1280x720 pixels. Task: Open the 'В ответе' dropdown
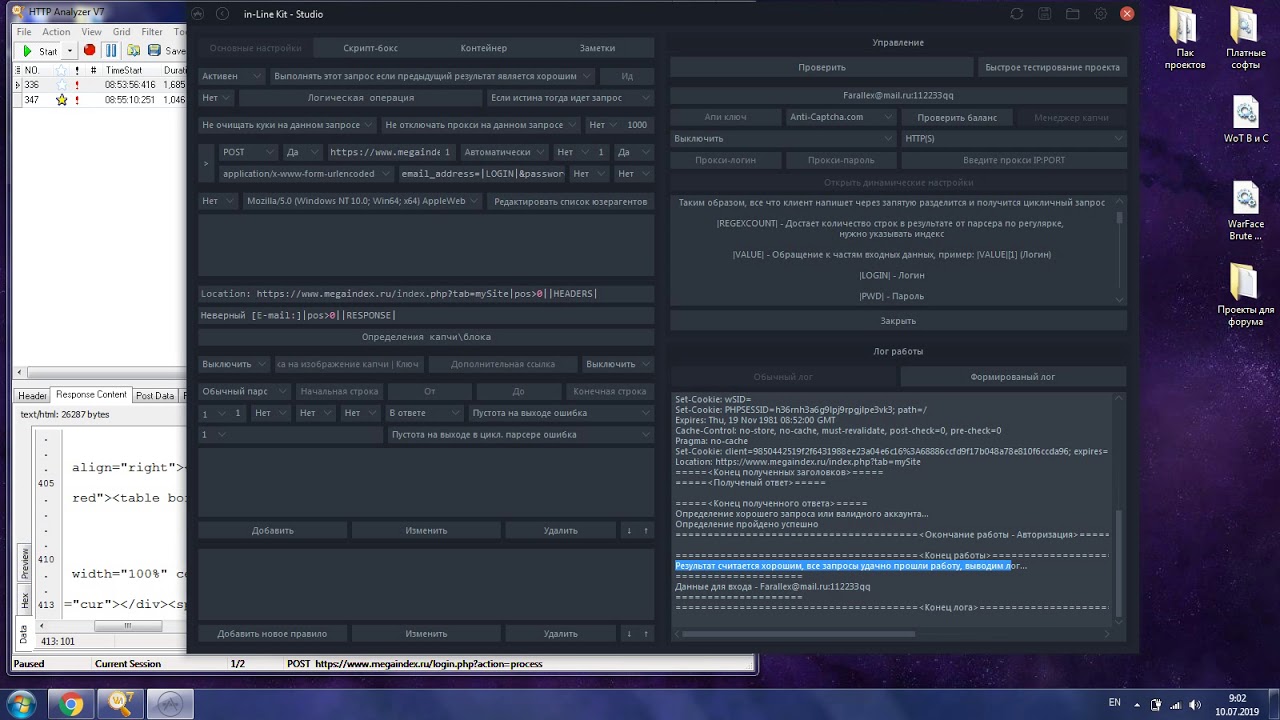click(425, 413)
